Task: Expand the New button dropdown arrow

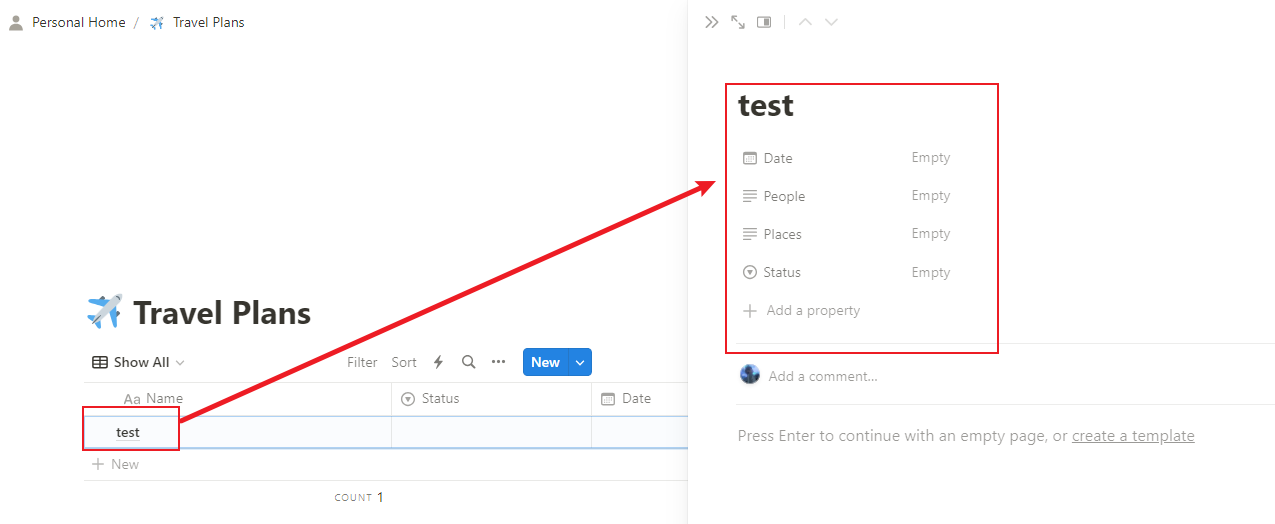Action: click(x=580, y=362)
